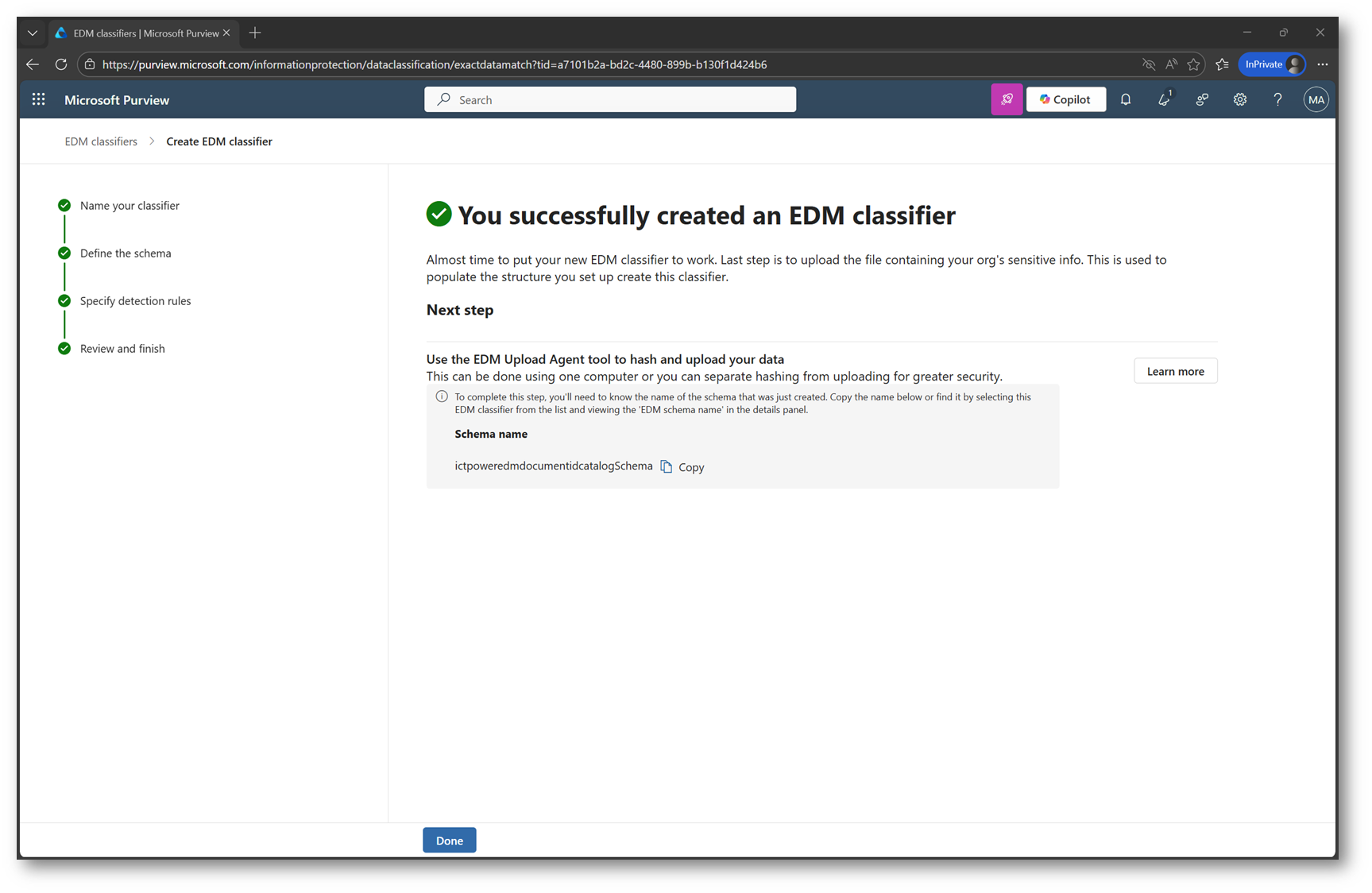The width and height of the screenshot is (1372, 893).
Task: Open the Copilot button
Action: pos(1065,99)
